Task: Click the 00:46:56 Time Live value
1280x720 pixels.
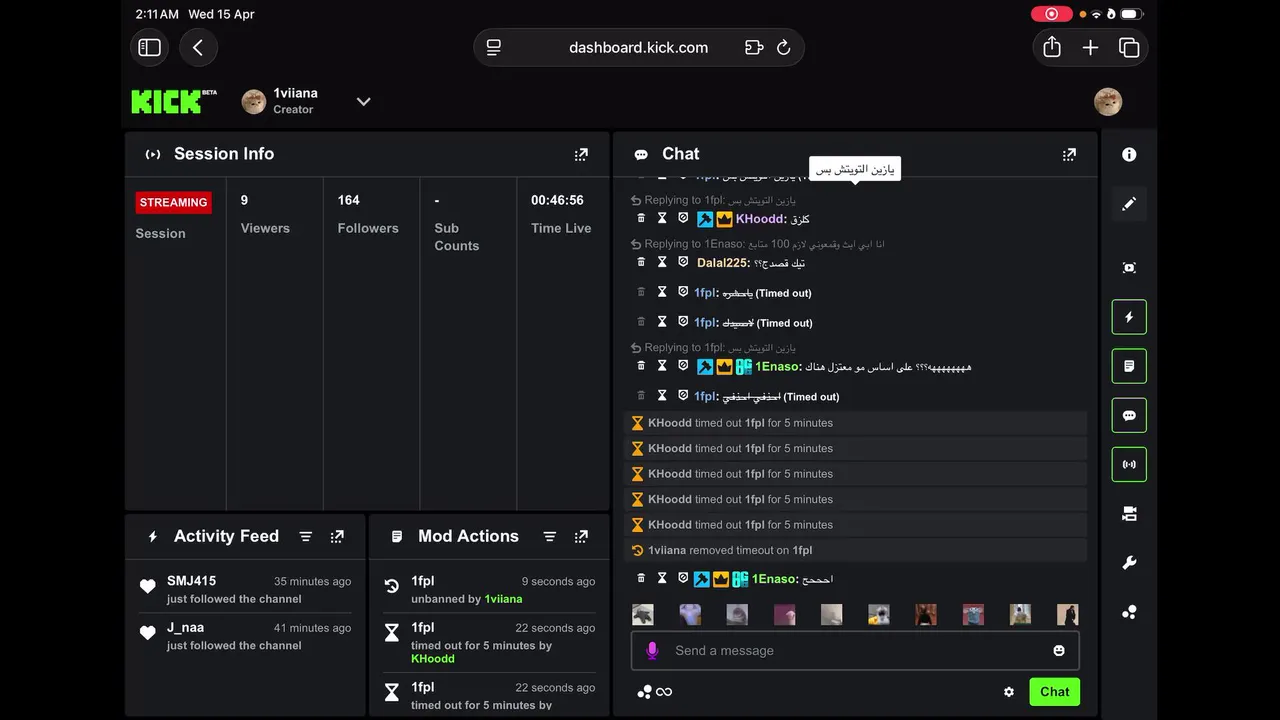Action: (557, 200)
